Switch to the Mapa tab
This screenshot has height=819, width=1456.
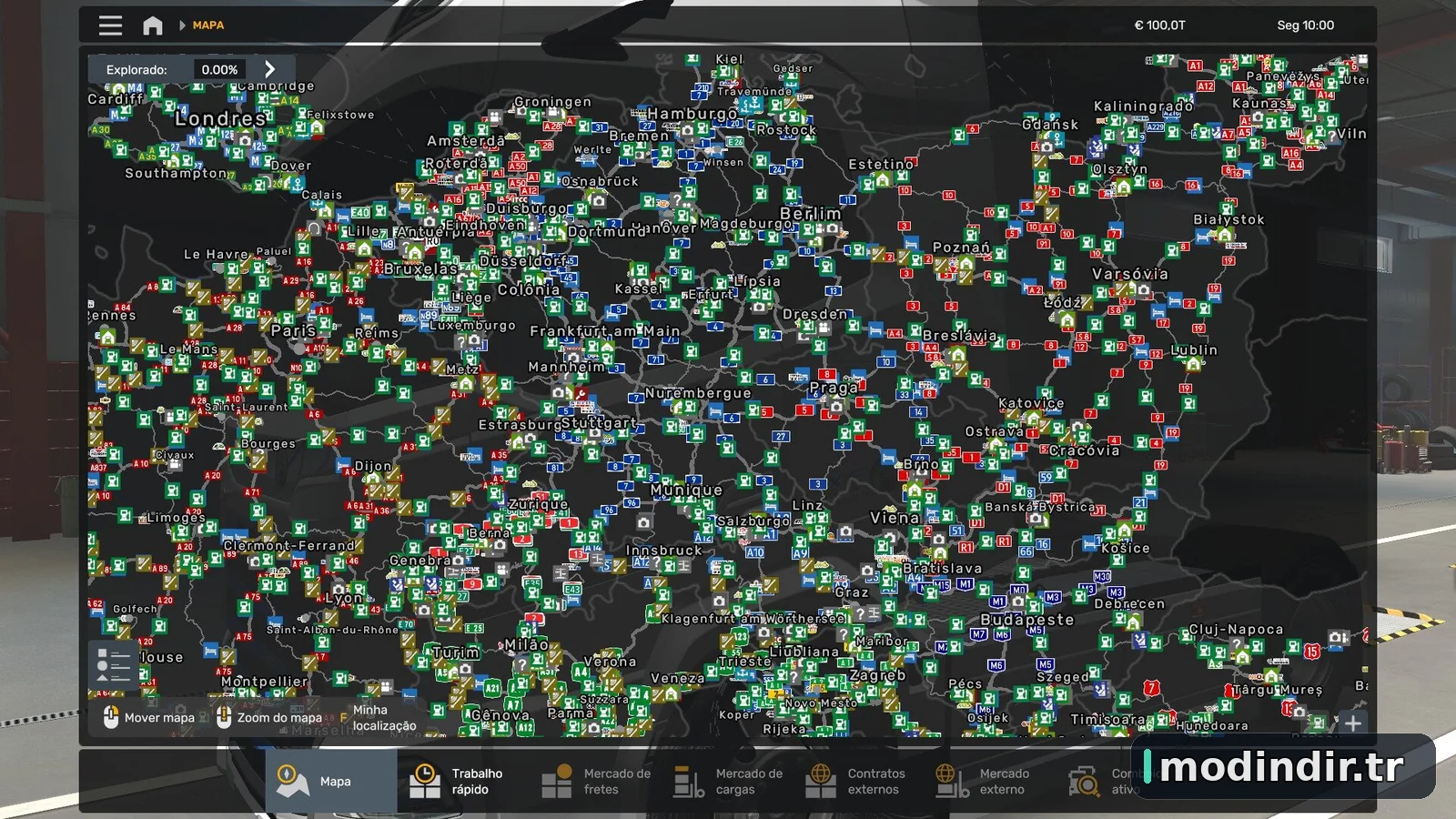pos(331,781)
